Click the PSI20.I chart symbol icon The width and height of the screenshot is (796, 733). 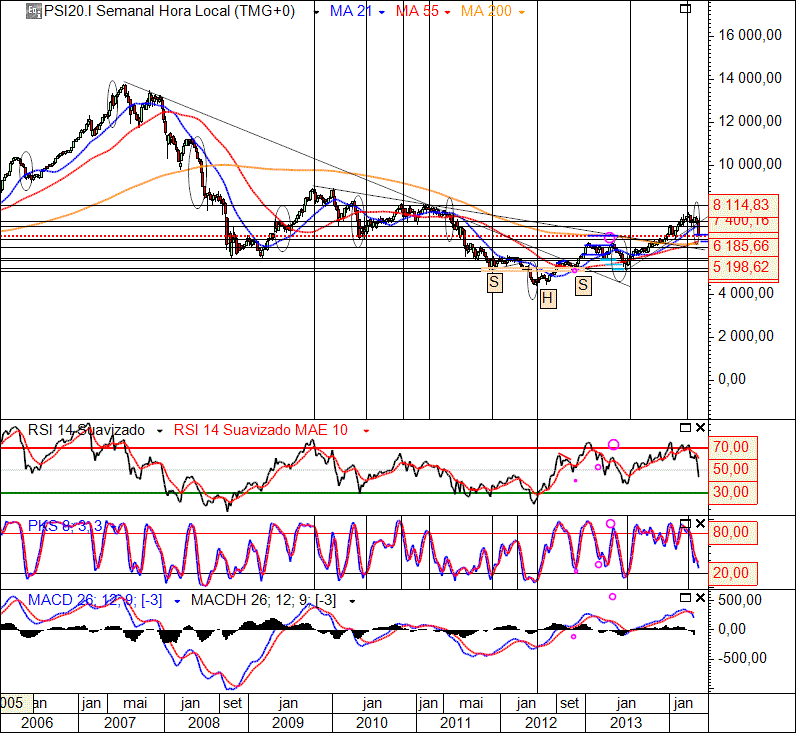point(33,11)
